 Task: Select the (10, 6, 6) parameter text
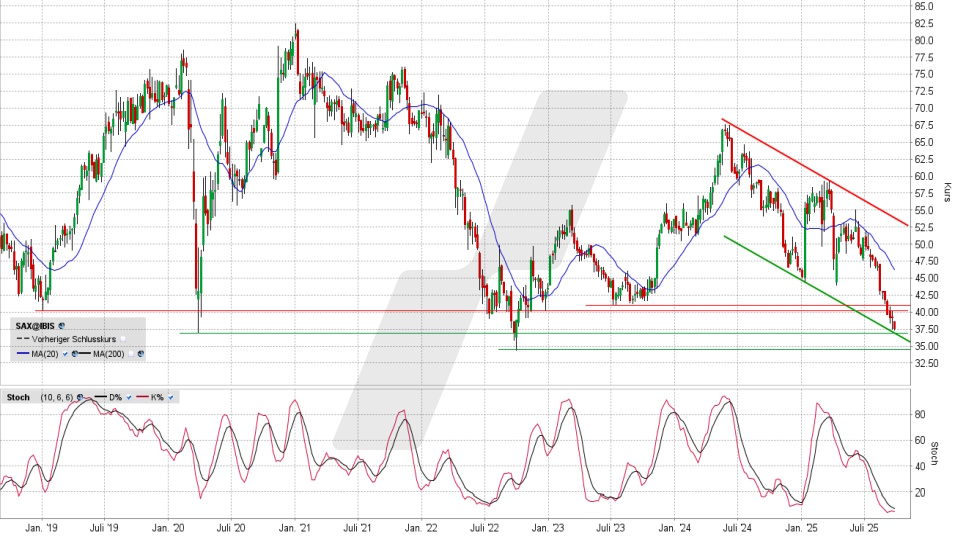click(56, 397)
